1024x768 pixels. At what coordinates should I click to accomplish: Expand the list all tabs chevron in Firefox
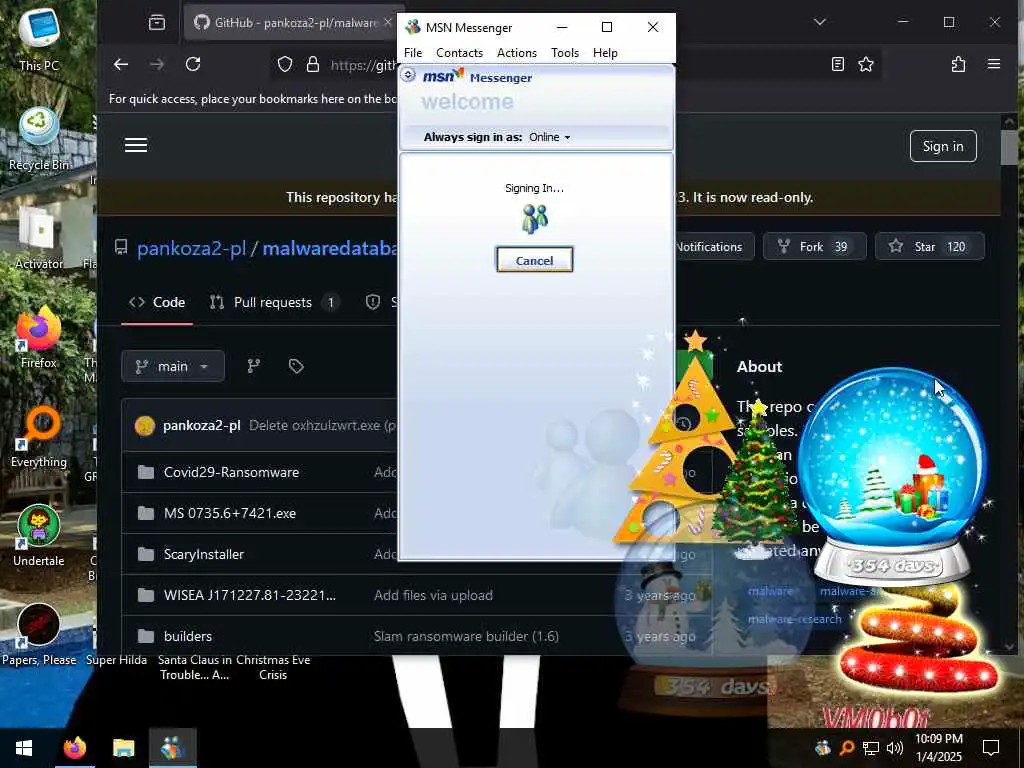[x=820, y=22]
